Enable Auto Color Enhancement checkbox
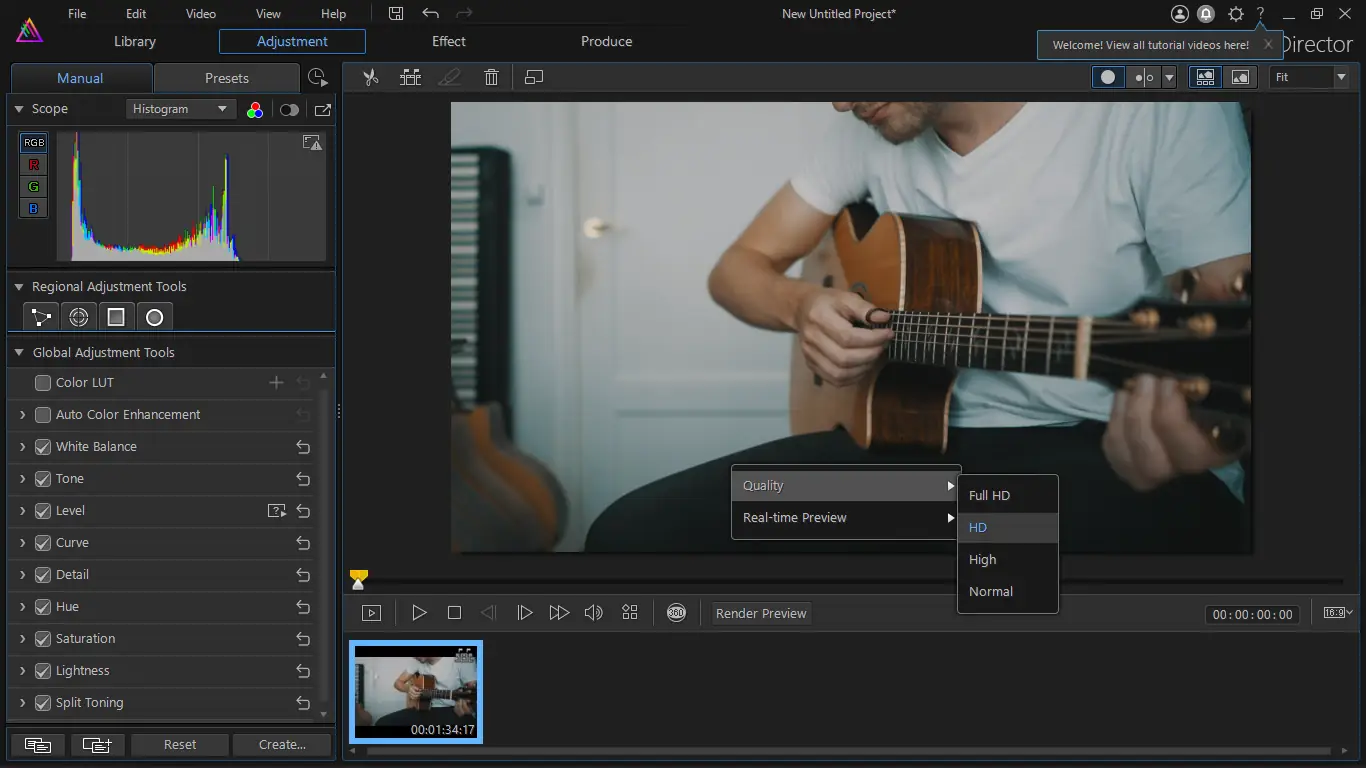The width and height of the screenshot is (1366, 768). [43, 415]
